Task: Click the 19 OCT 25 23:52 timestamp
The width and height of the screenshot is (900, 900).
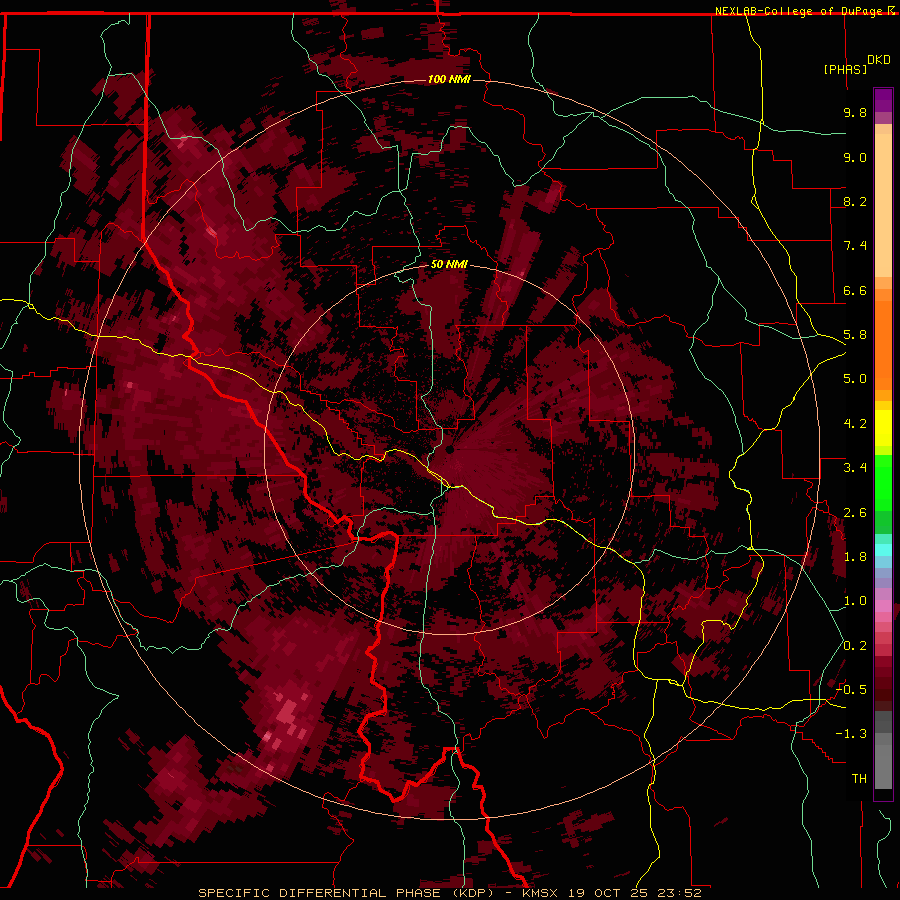Action: (x=635, y=893)
